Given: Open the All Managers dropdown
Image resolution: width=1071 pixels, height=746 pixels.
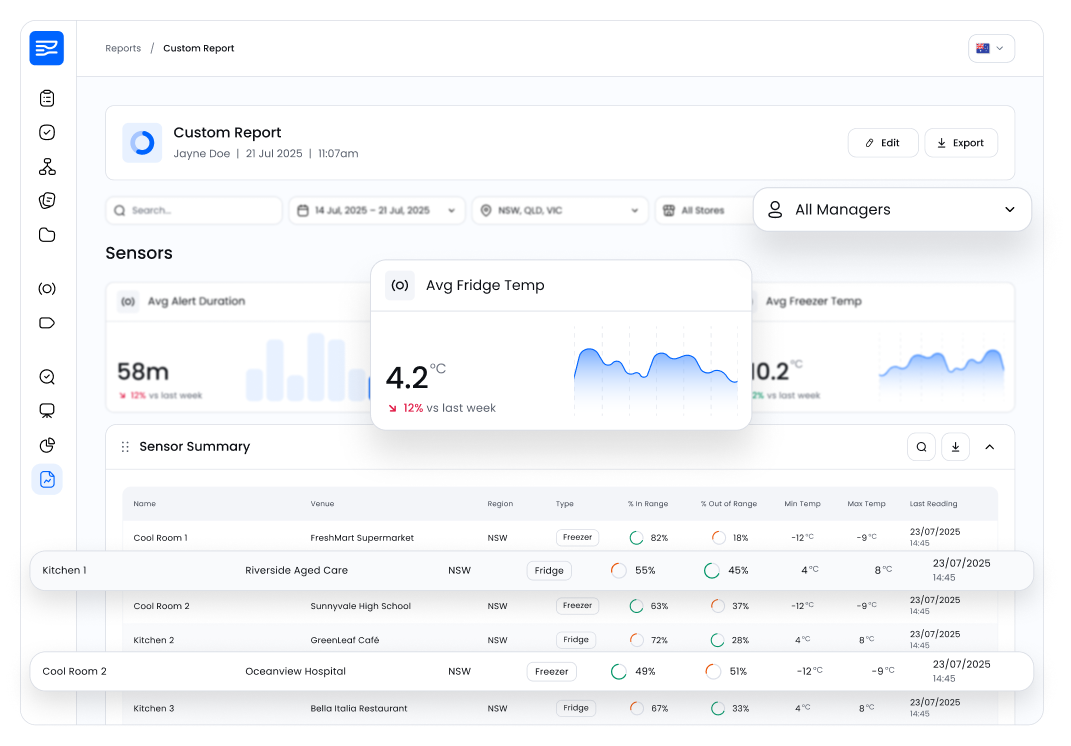Looking at the screenshot, I should click(891, 210).
